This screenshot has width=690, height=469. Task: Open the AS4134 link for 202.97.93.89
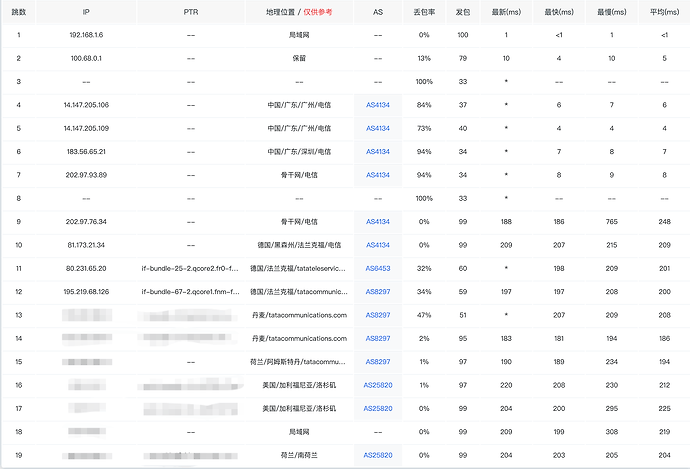(x=378, y=175)
